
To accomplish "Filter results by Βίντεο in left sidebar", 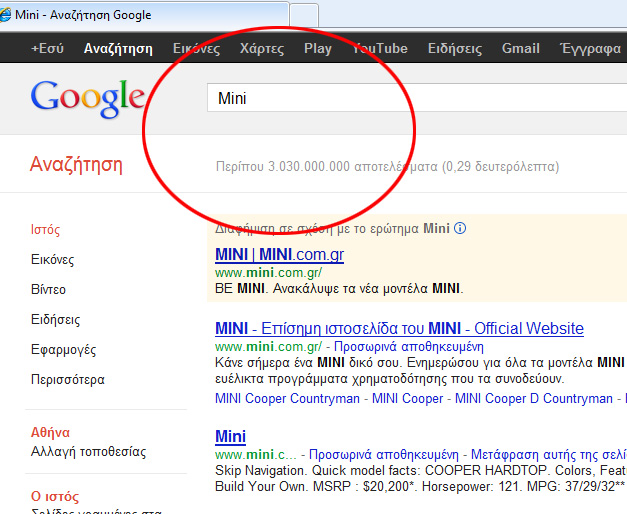I will pos(48,290).
